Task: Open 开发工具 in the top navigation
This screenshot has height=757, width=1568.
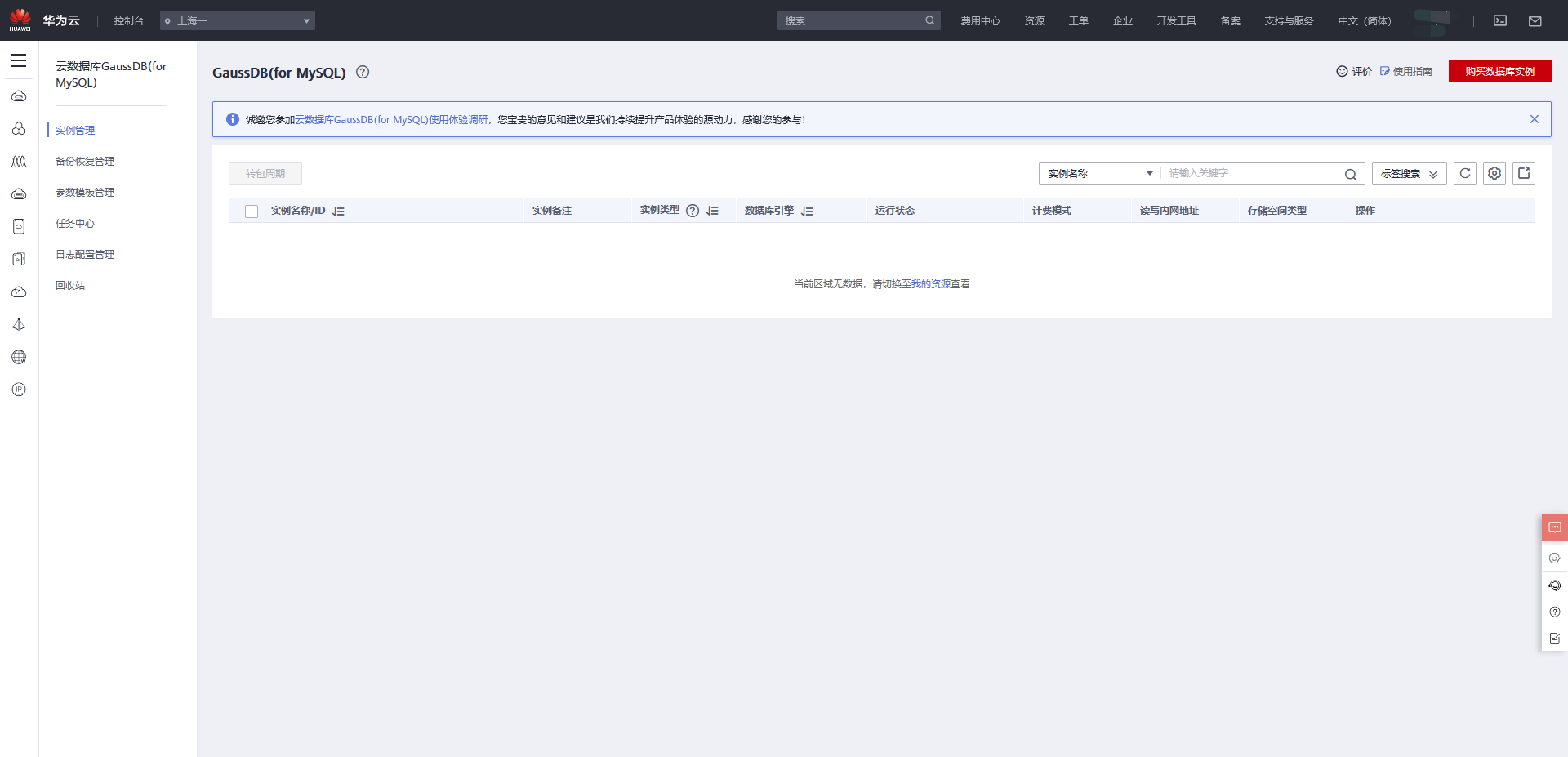Action: pyautogui.click(x=1177, y=21)
